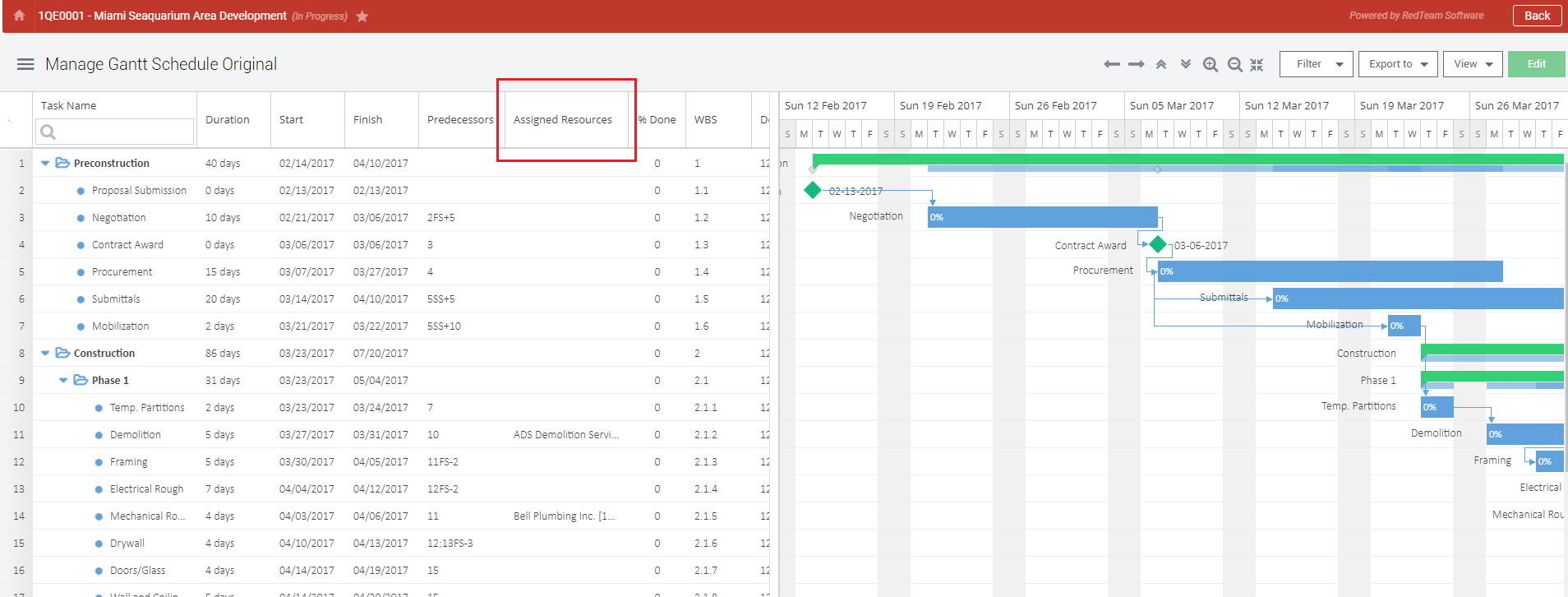Click the Back button

pos(1537,16)
